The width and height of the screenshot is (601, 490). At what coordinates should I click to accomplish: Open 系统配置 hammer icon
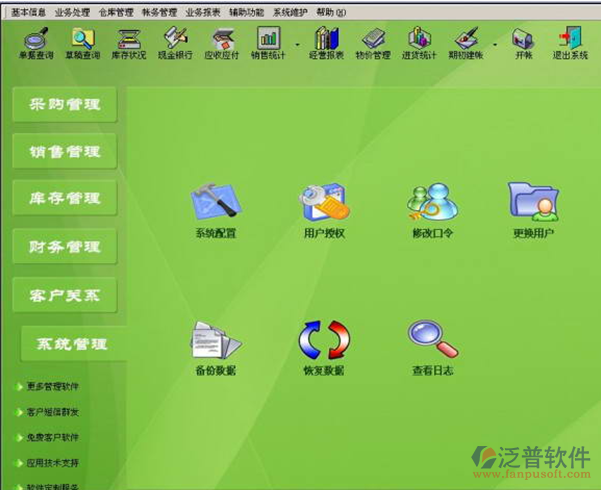(x=216, y=202)
